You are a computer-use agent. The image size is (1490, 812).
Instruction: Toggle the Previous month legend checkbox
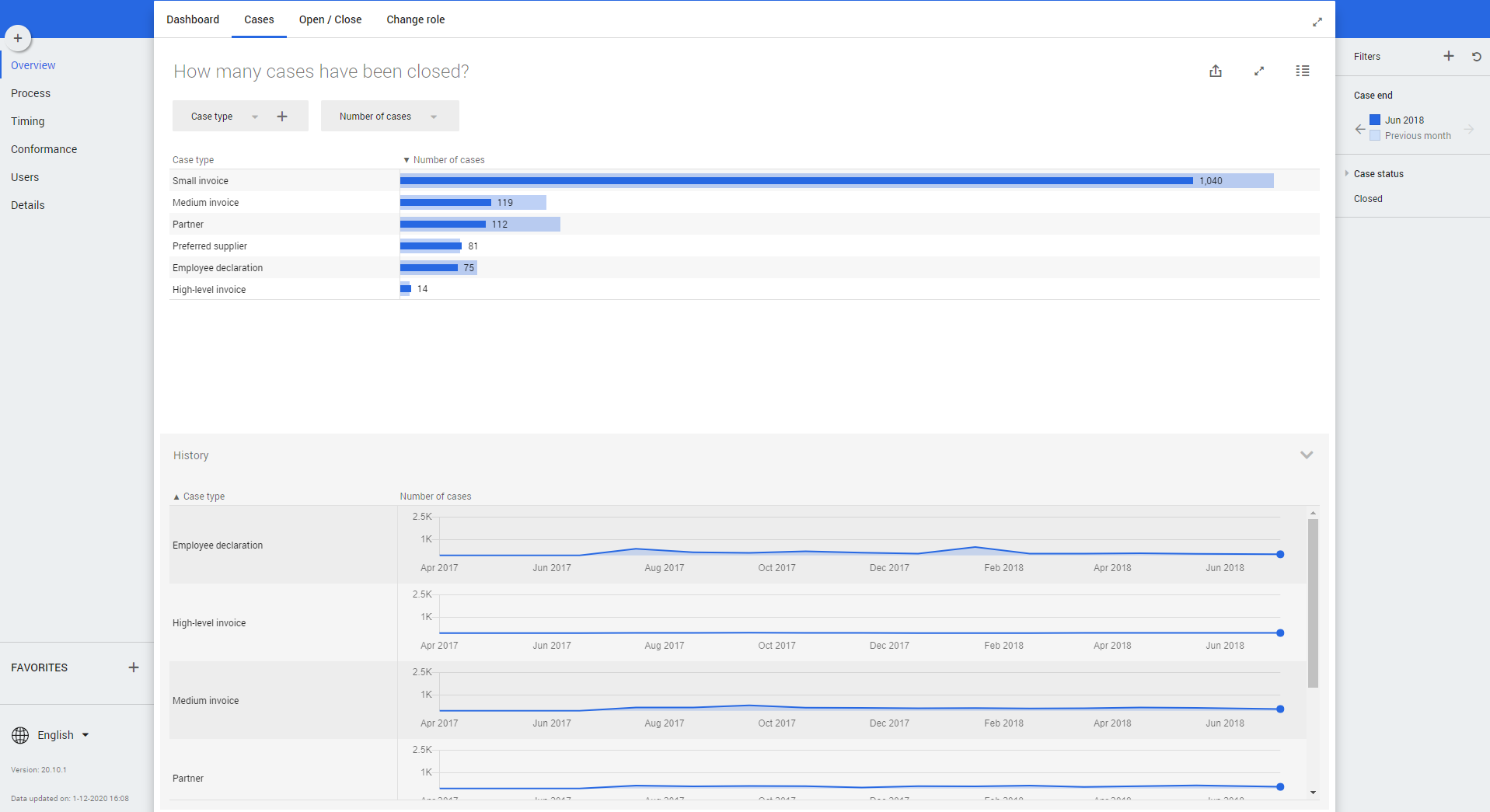[1375, 136]
